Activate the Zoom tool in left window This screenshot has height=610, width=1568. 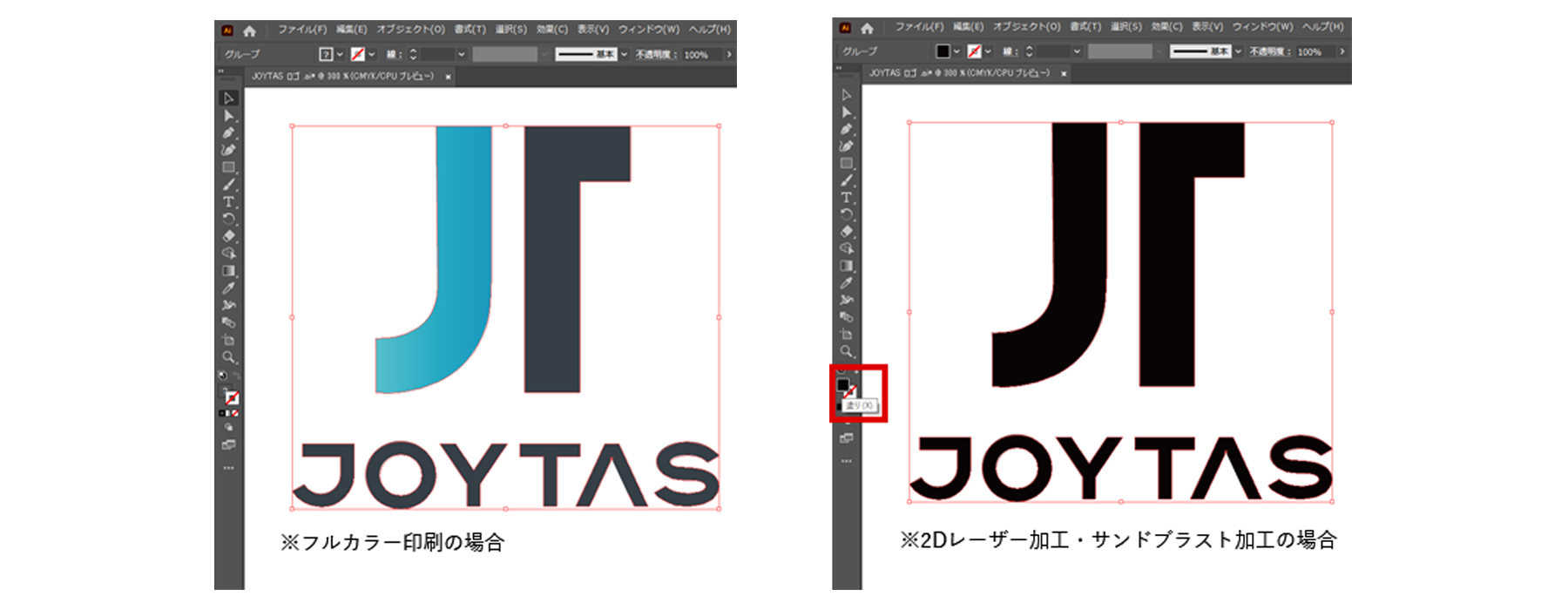[x=228, y=356]
